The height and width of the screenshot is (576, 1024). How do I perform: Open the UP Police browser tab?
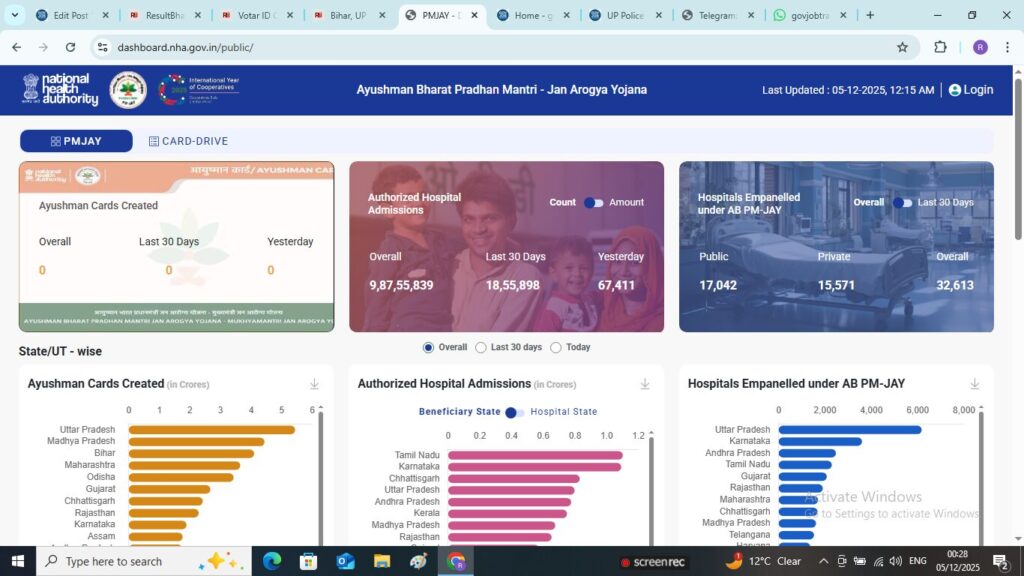coord(624,15)
